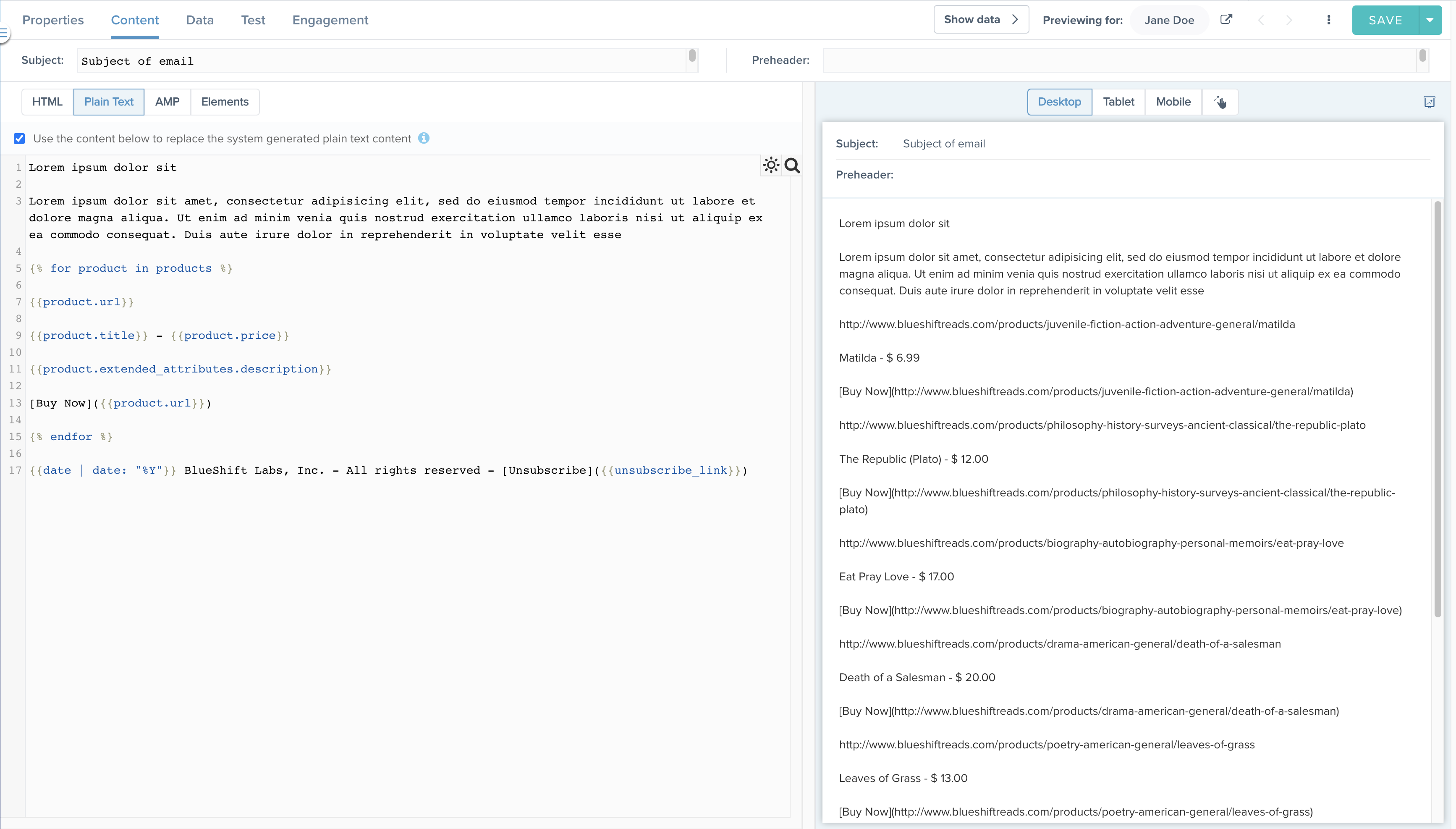This screenshot has height=829, width=1456.
Task: Expand Show data with its chevron
Action: click(x=1016, y=19)
